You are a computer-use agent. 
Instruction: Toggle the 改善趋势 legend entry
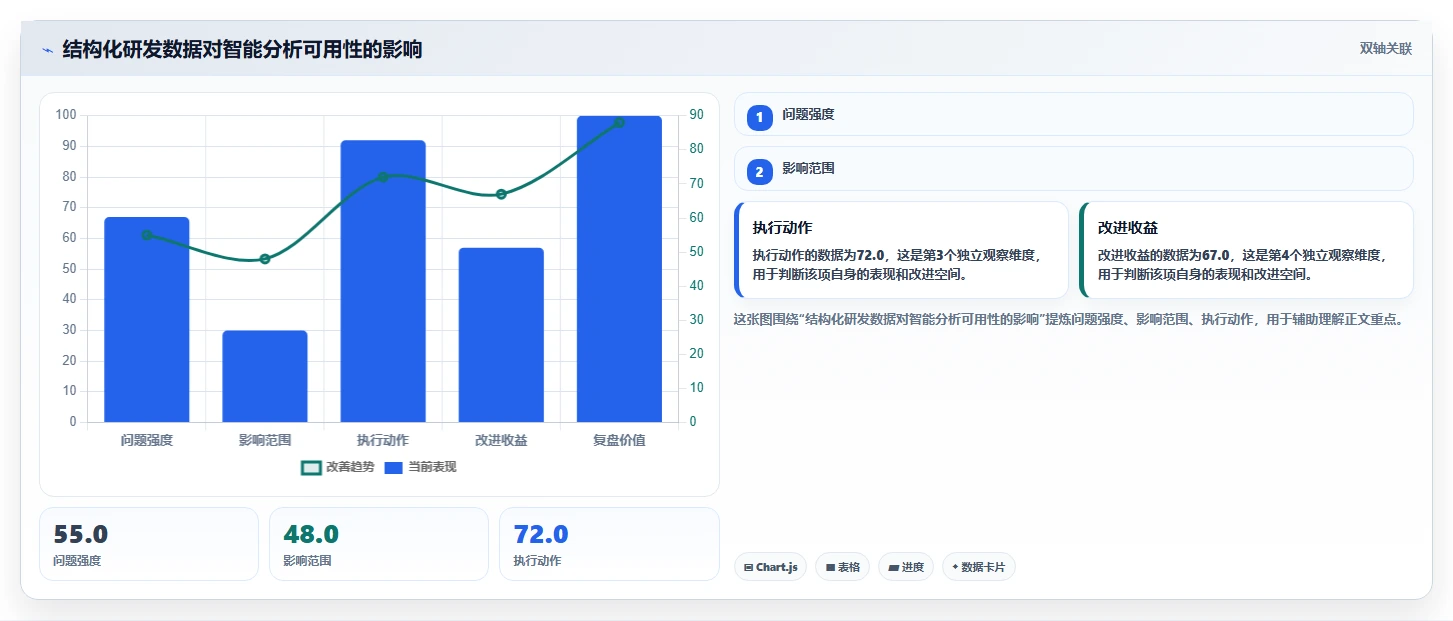pos(337,467)
